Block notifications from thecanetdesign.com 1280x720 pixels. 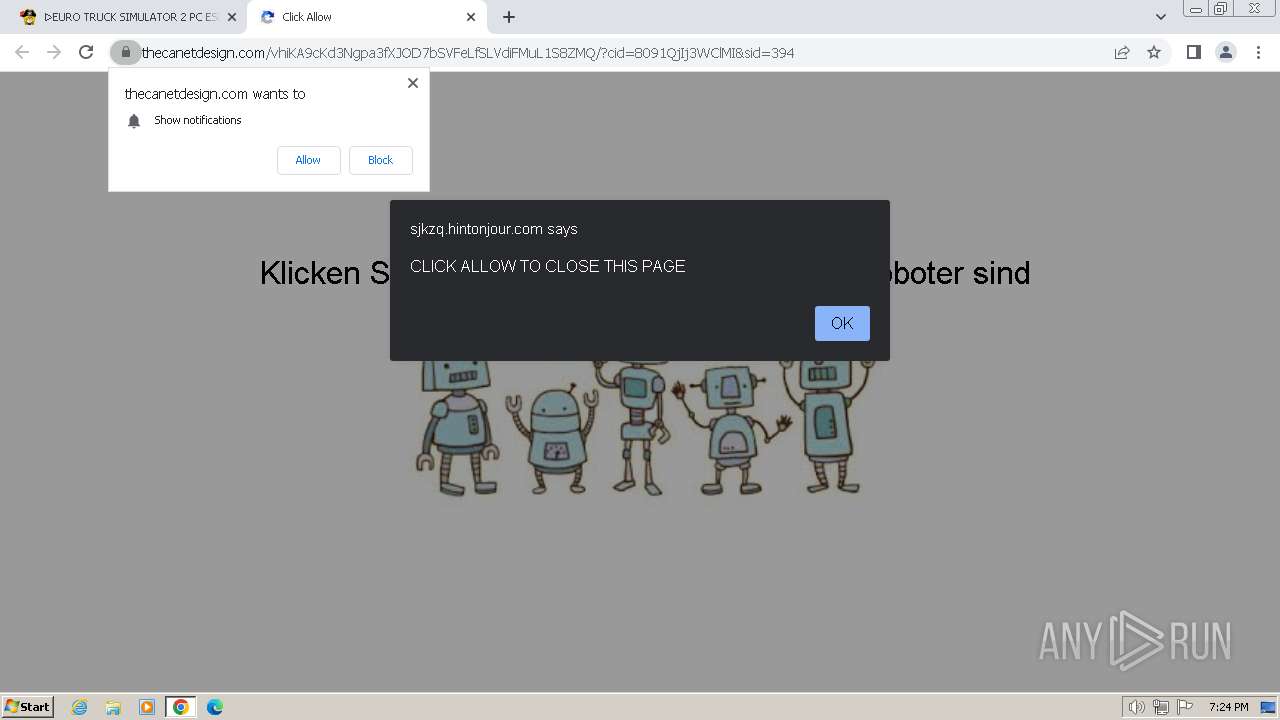click(x=380, y=160)
